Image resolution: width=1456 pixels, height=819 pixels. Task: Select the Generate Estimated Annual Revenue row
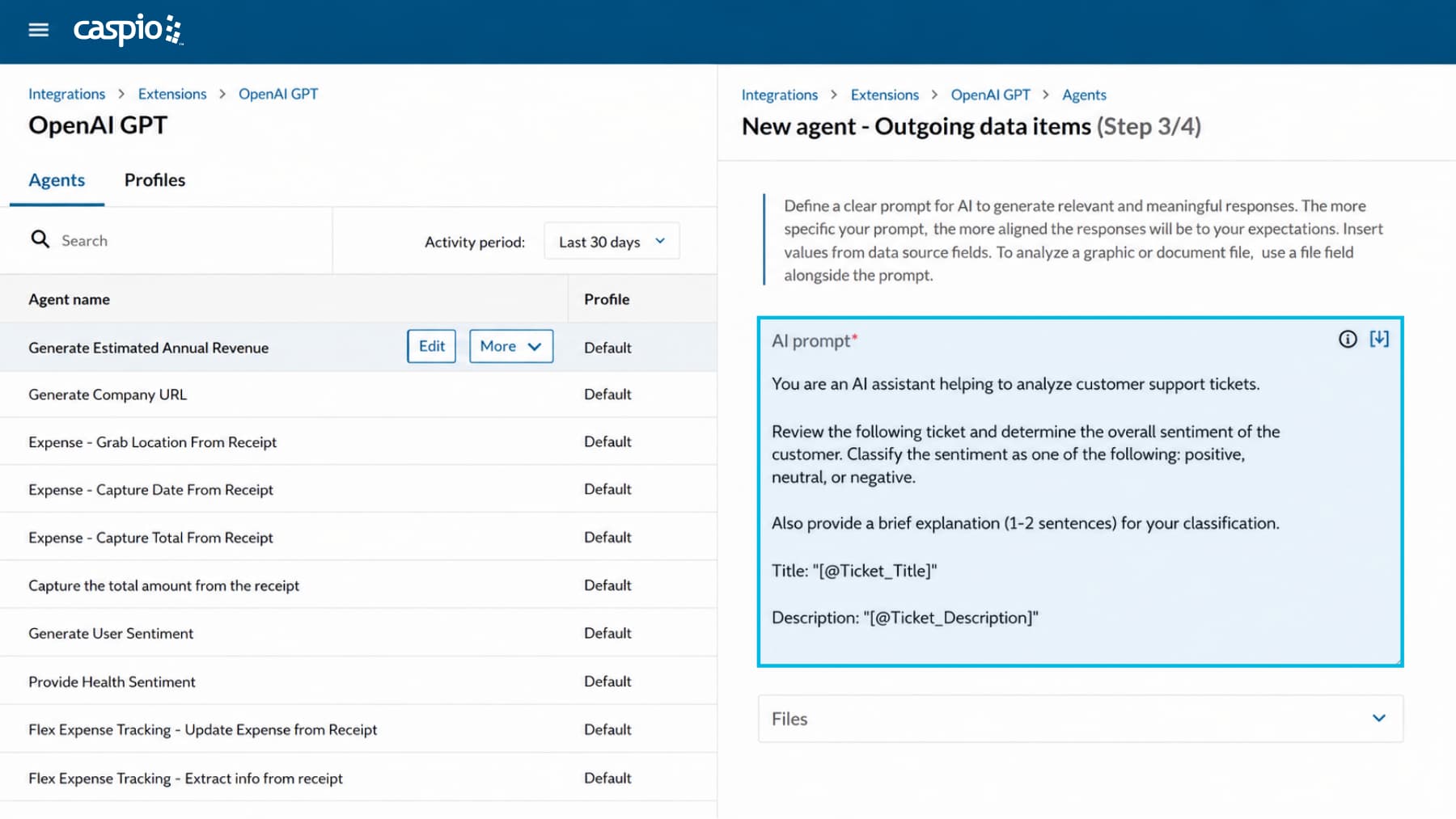[358, 347]
